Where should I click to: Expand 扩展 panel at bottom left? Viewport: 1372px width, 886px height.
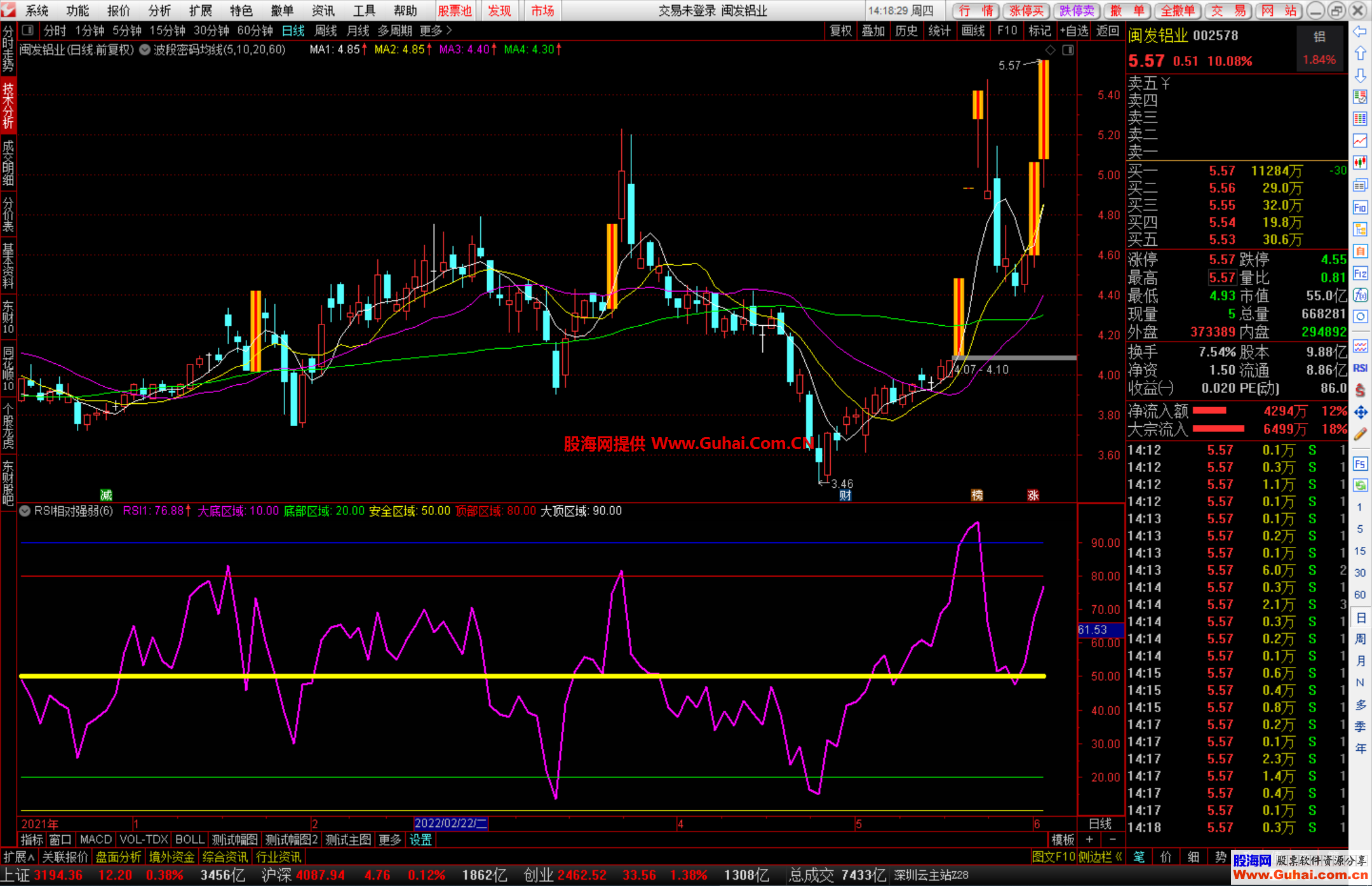[x=19, y=857]
